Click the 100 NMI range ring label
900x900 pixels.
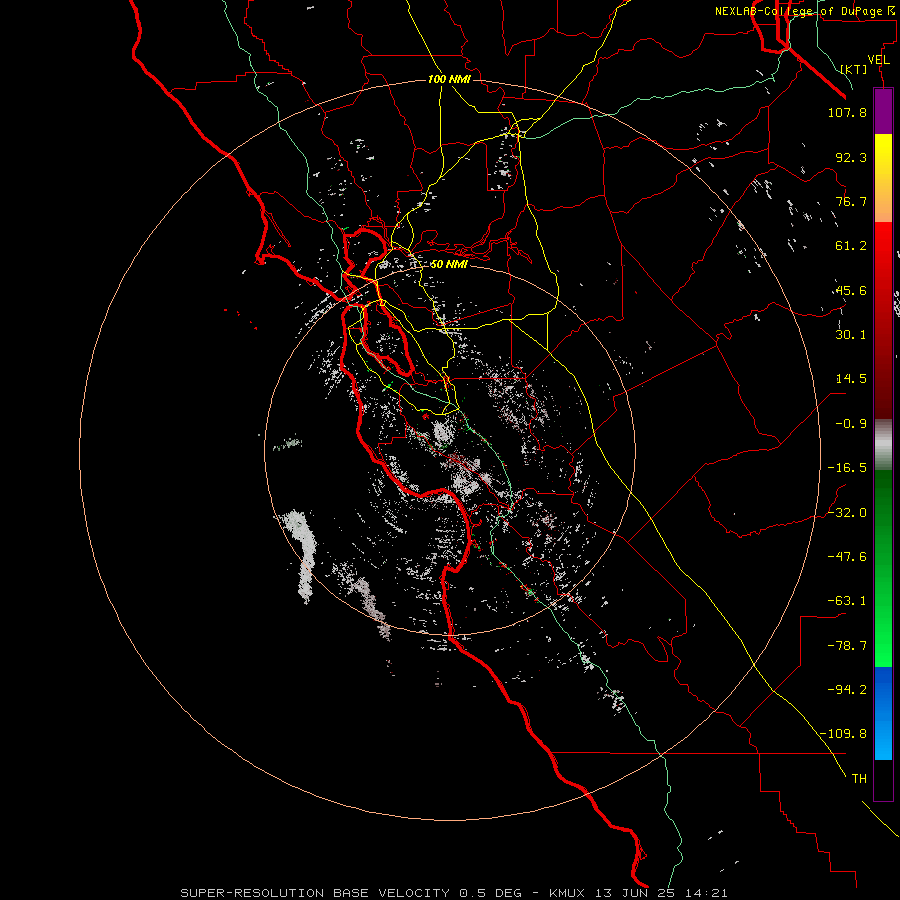[x=449, y=79]
